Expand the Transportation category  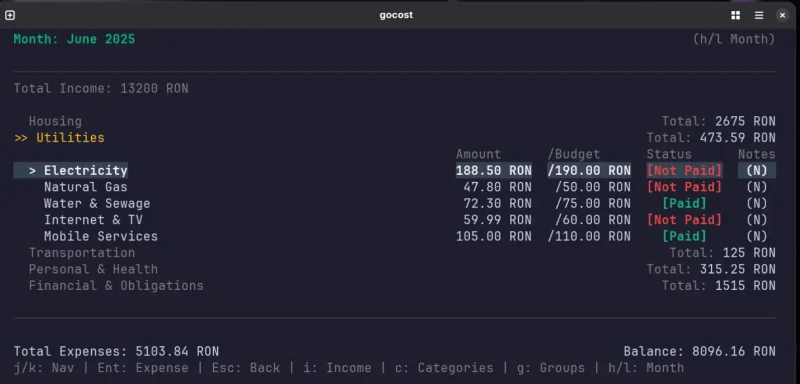point(82,253)
